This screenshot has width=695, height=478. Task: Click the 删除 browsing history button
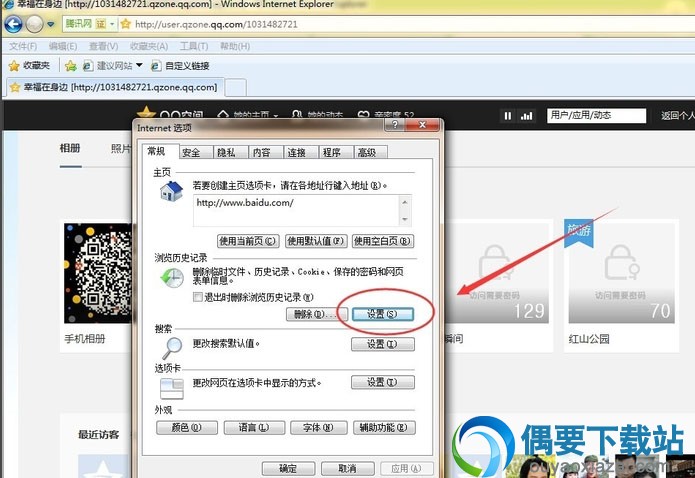coord(315,314)
